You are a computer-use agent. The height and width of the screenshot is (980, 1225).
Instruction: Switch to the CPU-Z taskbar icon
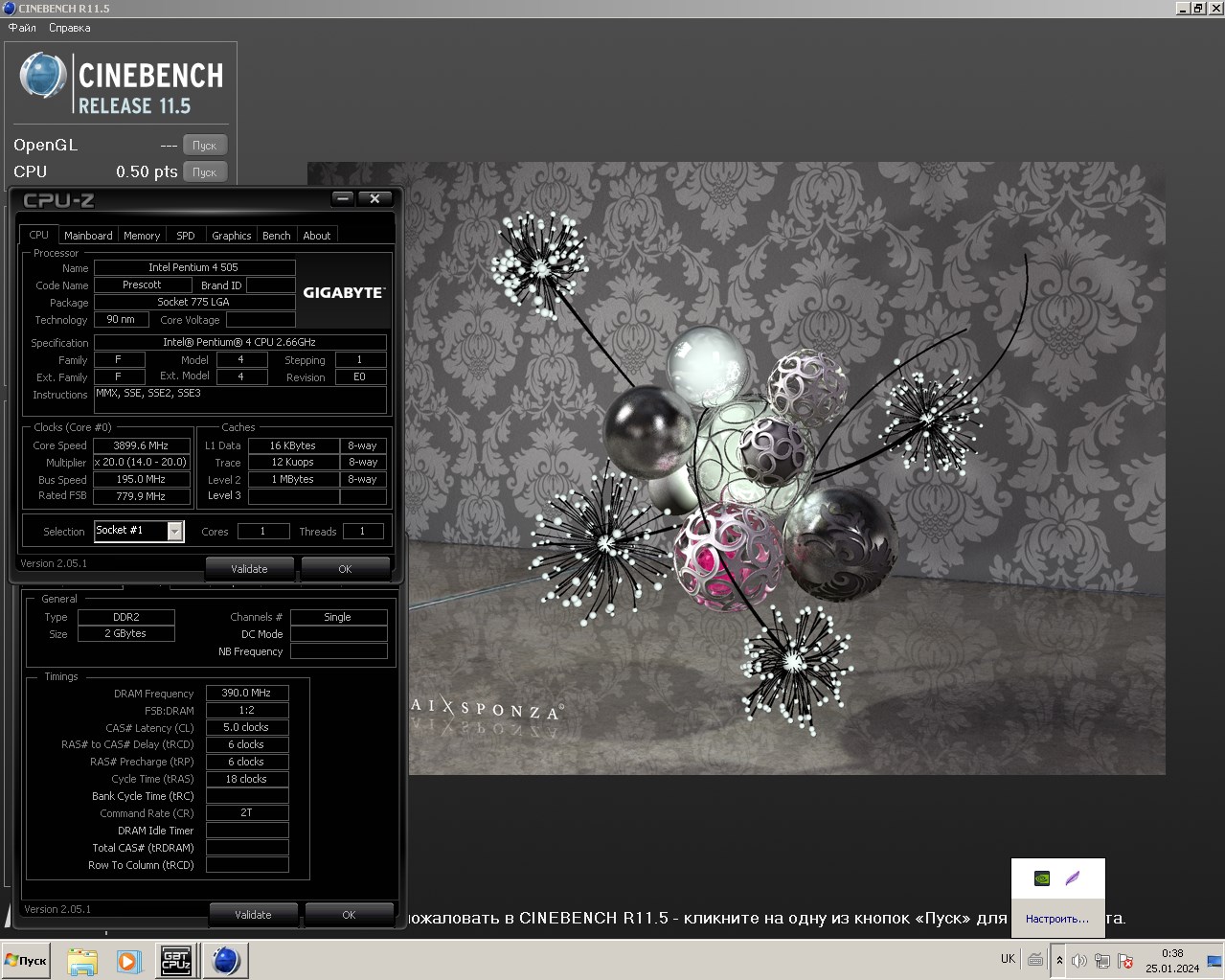point(175,960)
